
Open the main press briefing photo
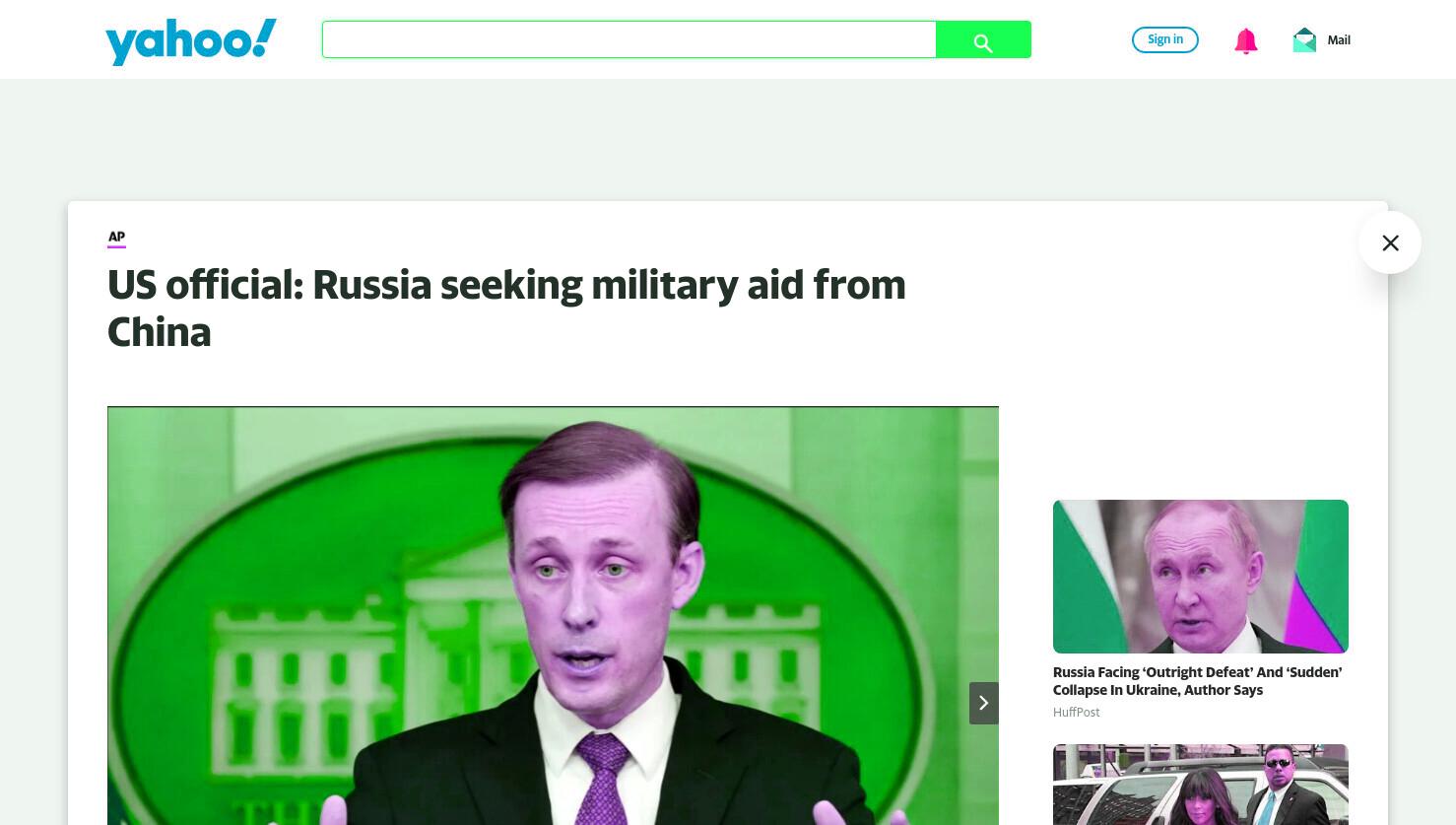coord(553,615)
